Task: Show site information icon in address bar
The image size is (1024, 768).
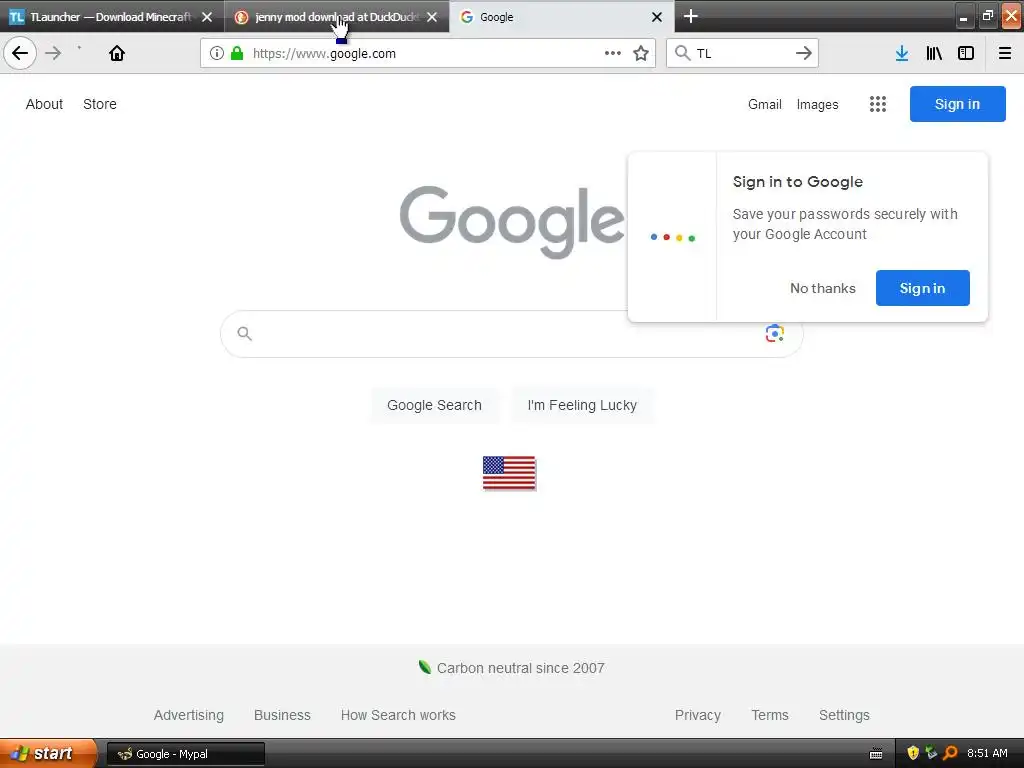Action: pos(217,54)
